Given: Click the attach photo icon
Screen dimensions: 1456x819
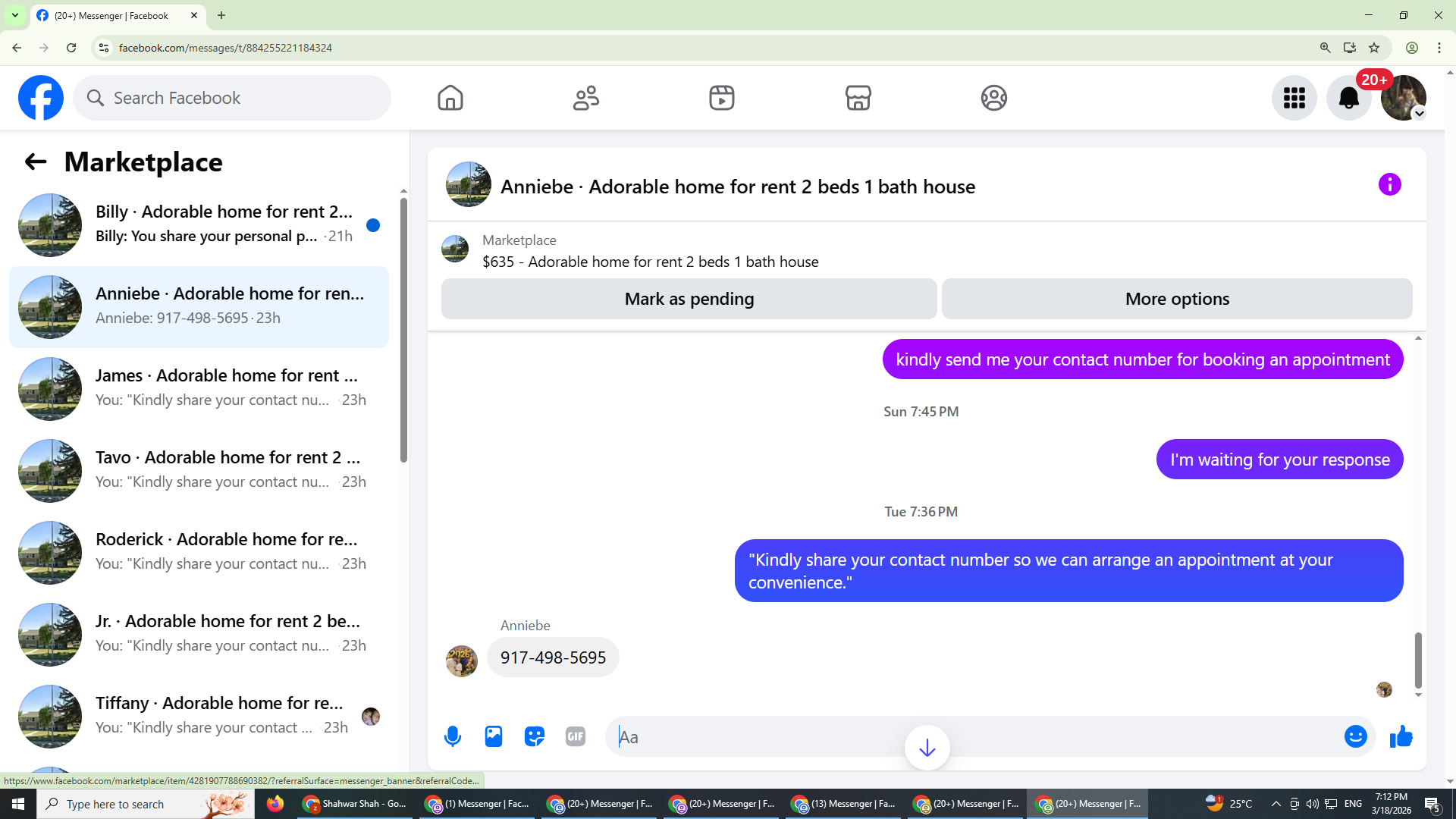Looking at the screenshot, I should coord(494,736).
